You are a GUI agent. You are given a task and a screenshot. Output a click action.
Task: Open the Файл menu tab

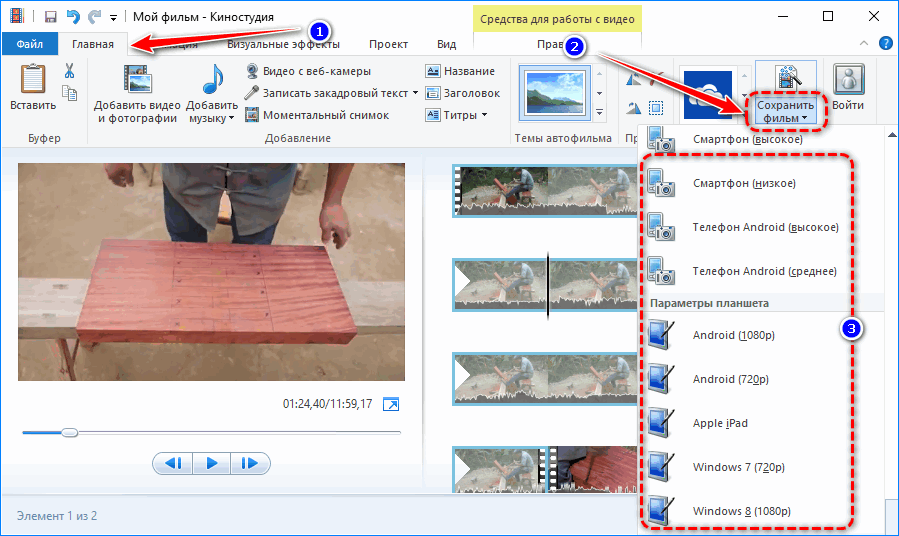(x=29, y=44)
